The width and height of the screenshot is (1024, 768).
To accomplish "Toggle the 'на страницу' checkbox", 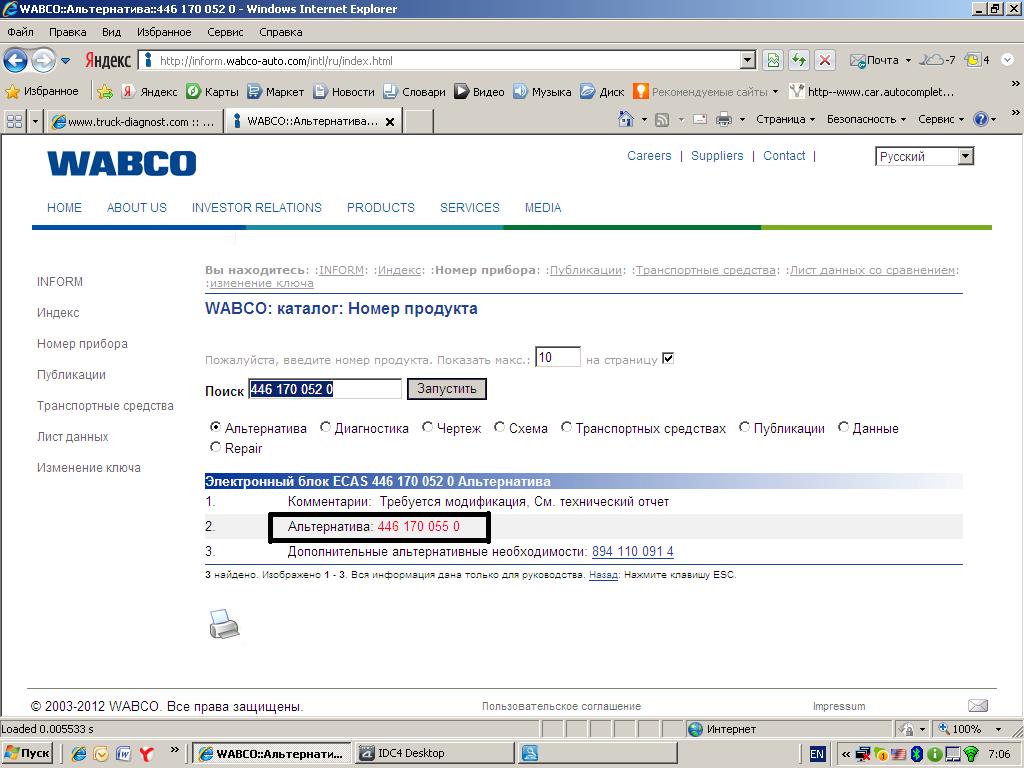I will point(667,359).
